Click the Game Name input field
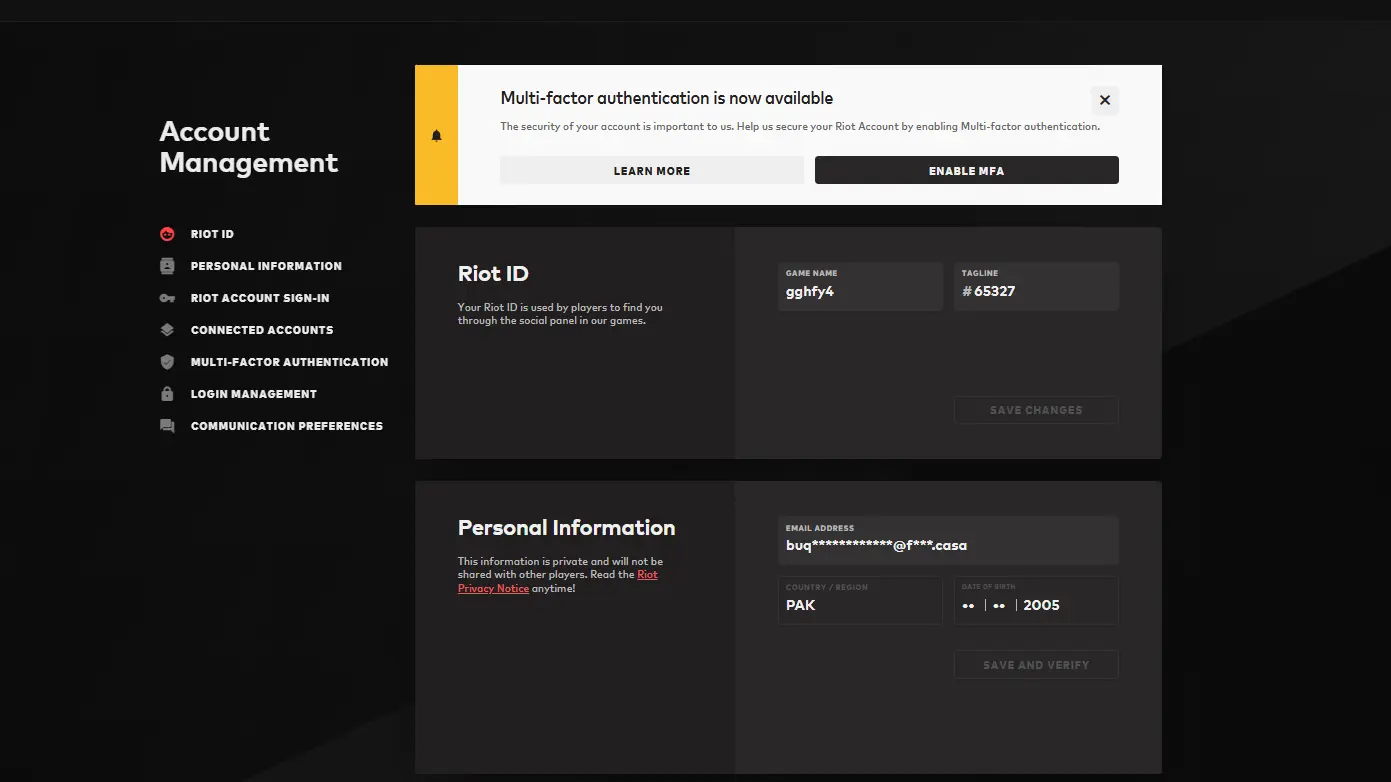This screenshot has width=1391, height=782. pos(860,291)
